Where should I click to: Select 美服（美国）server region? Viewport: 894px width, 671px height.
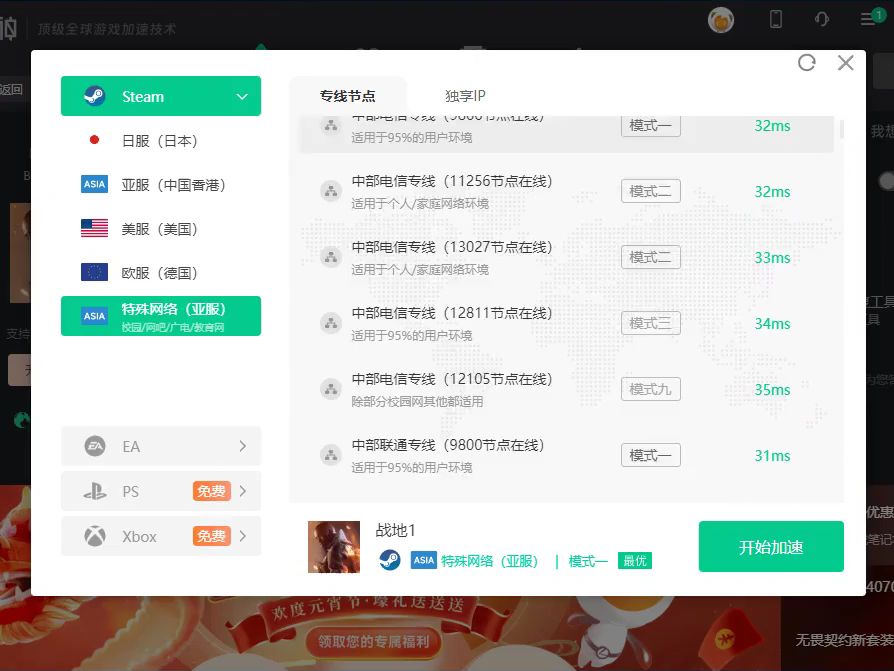(161, 229)
